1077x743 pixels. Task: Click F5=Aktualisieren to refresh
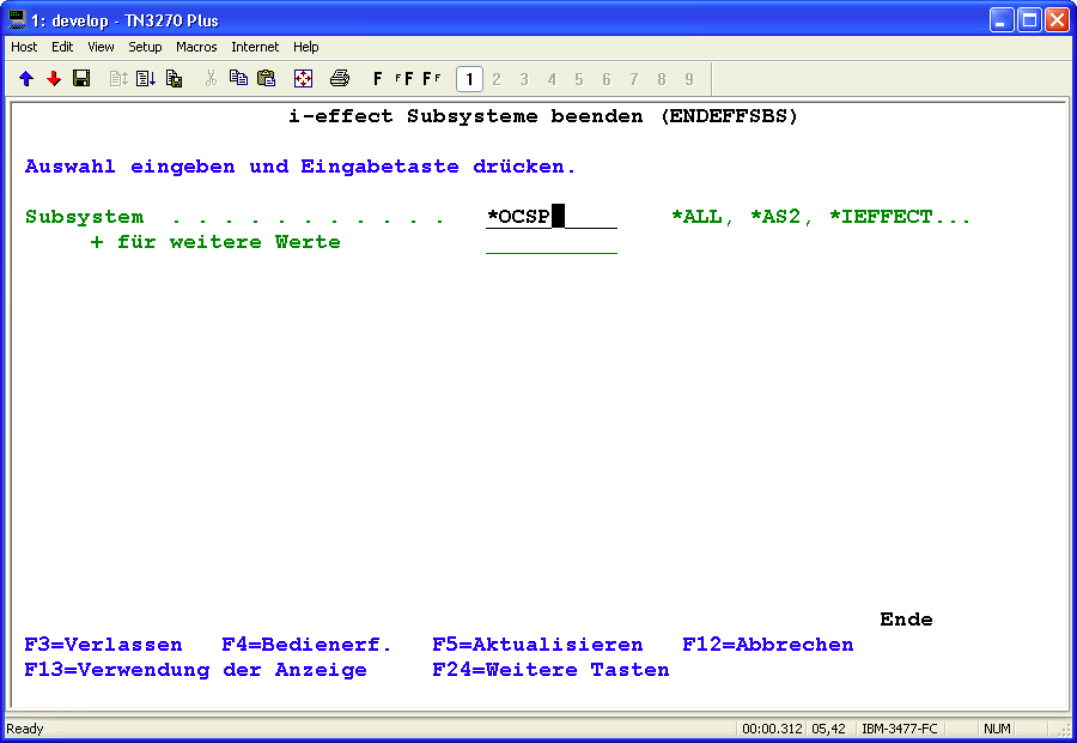coord(537,645)
